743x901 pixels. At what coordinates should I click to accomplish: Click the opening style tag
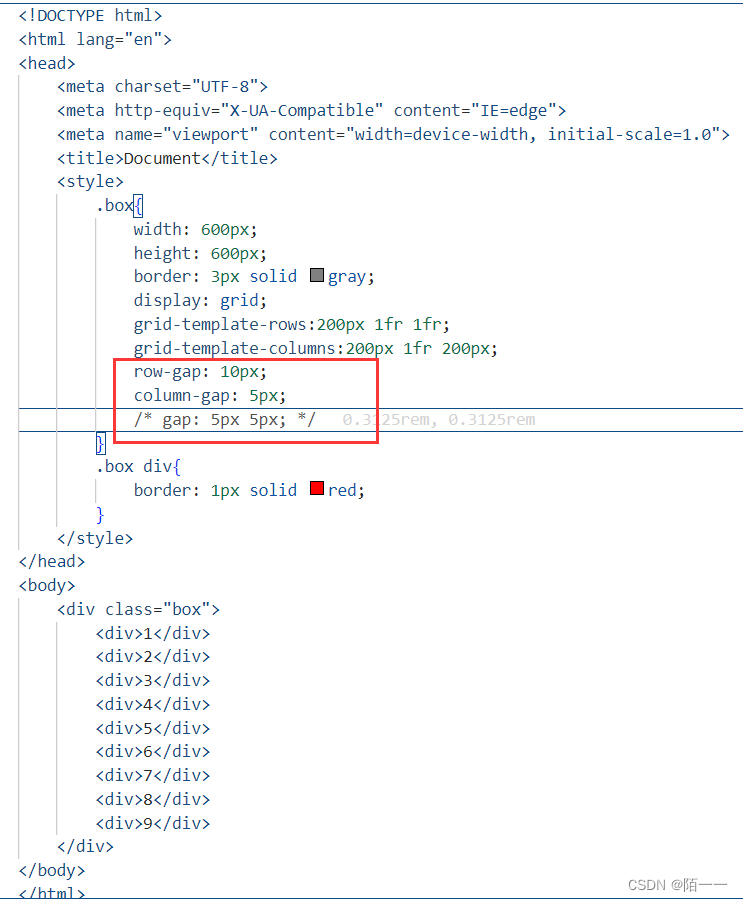coord(90,182)
